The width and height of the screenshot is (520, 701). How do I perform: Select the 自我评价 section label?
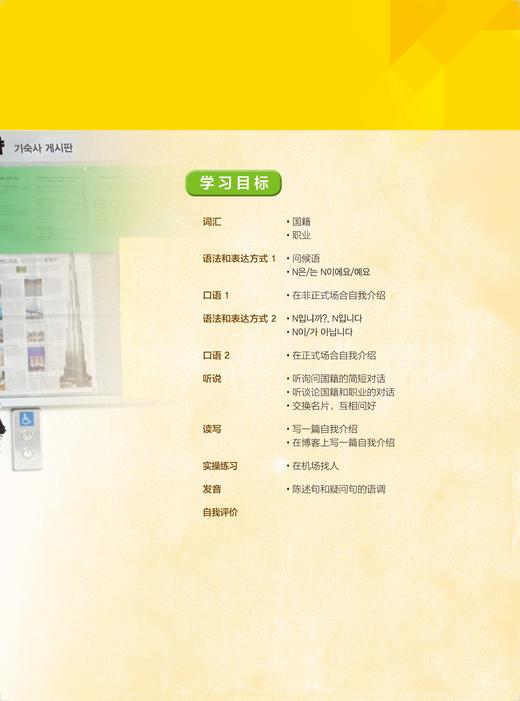[220, 513]
